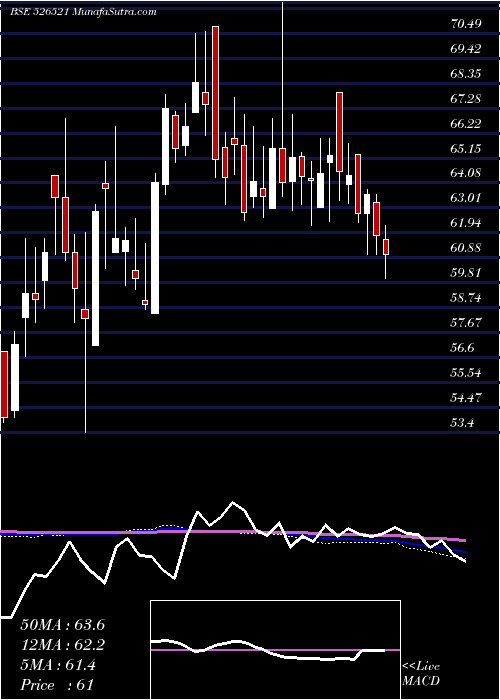Click the 56.6 price axis label
Screen dimensions: 500x700
tap(462, 347)
